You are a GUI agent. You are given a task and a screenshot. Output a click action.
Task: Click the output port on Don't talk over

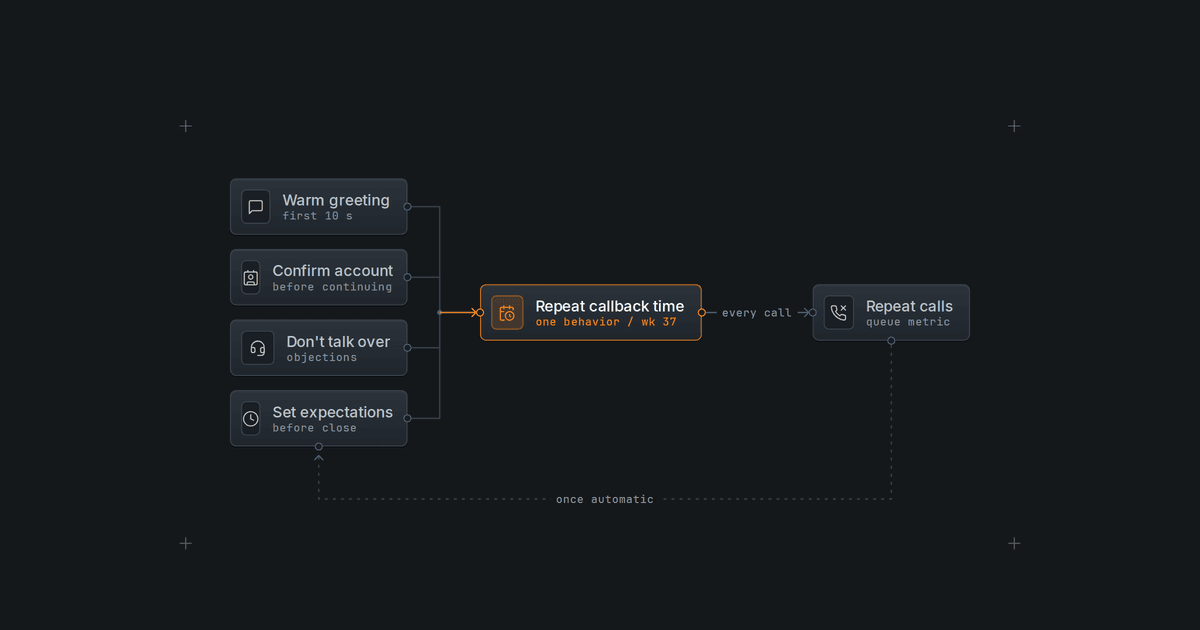[x=407, y=348]
